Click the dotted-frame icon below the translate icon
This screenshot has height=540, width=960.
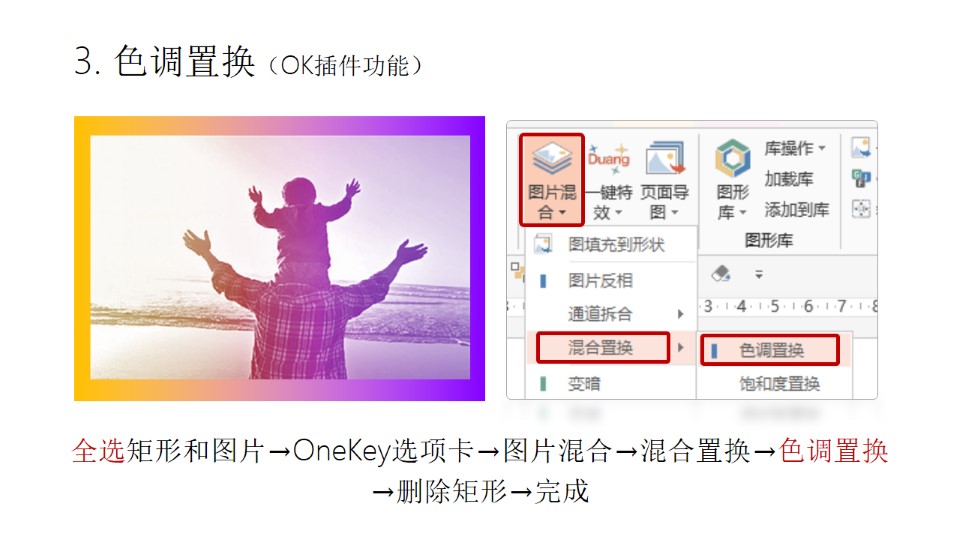pos(861,209)
